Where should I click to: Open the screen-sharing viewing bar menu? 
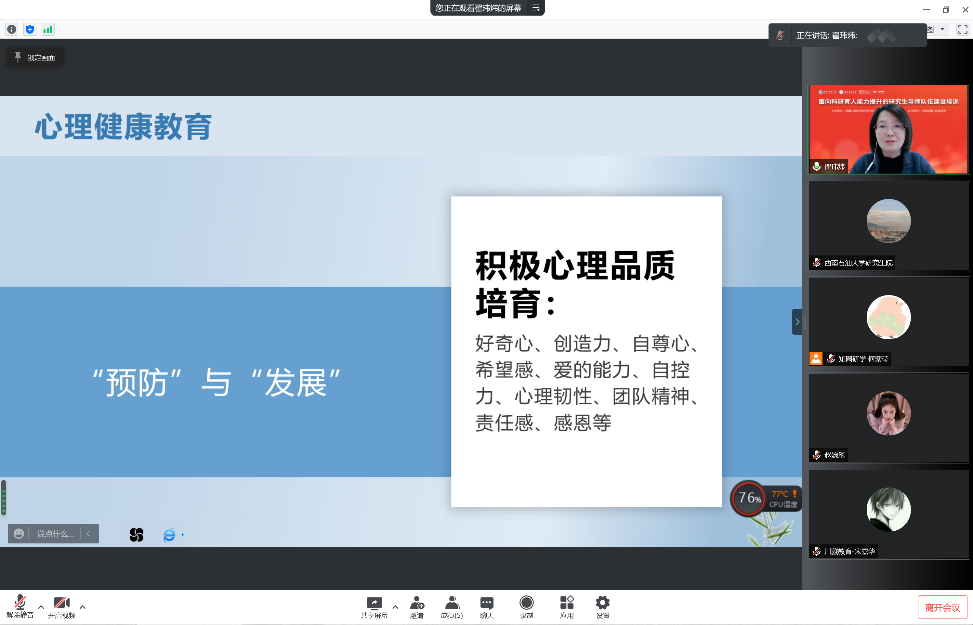pos(538,8)
